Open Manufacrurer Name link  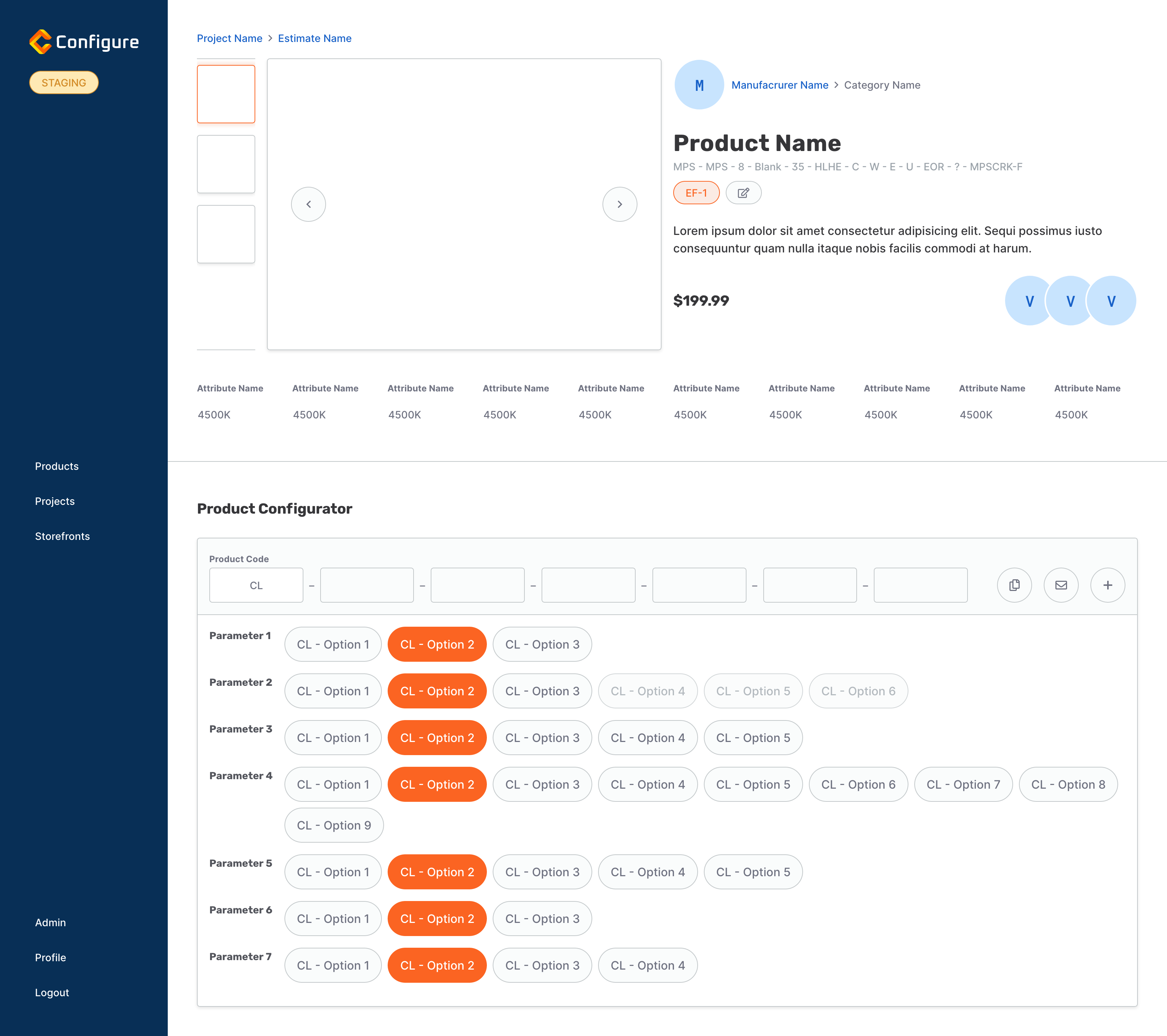coord(779,85)
